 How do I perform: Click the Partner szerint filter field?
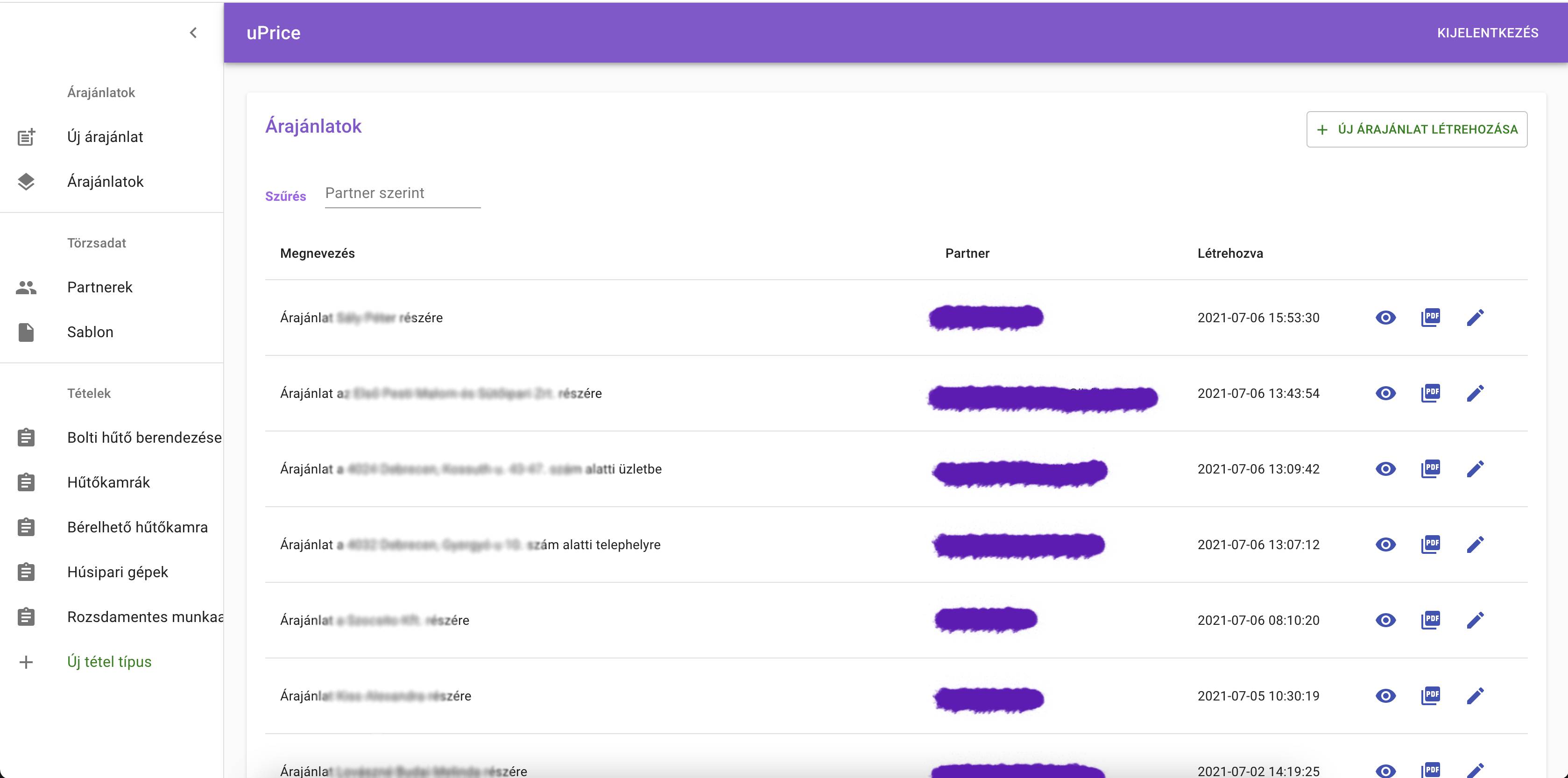[x=403, y=194]
